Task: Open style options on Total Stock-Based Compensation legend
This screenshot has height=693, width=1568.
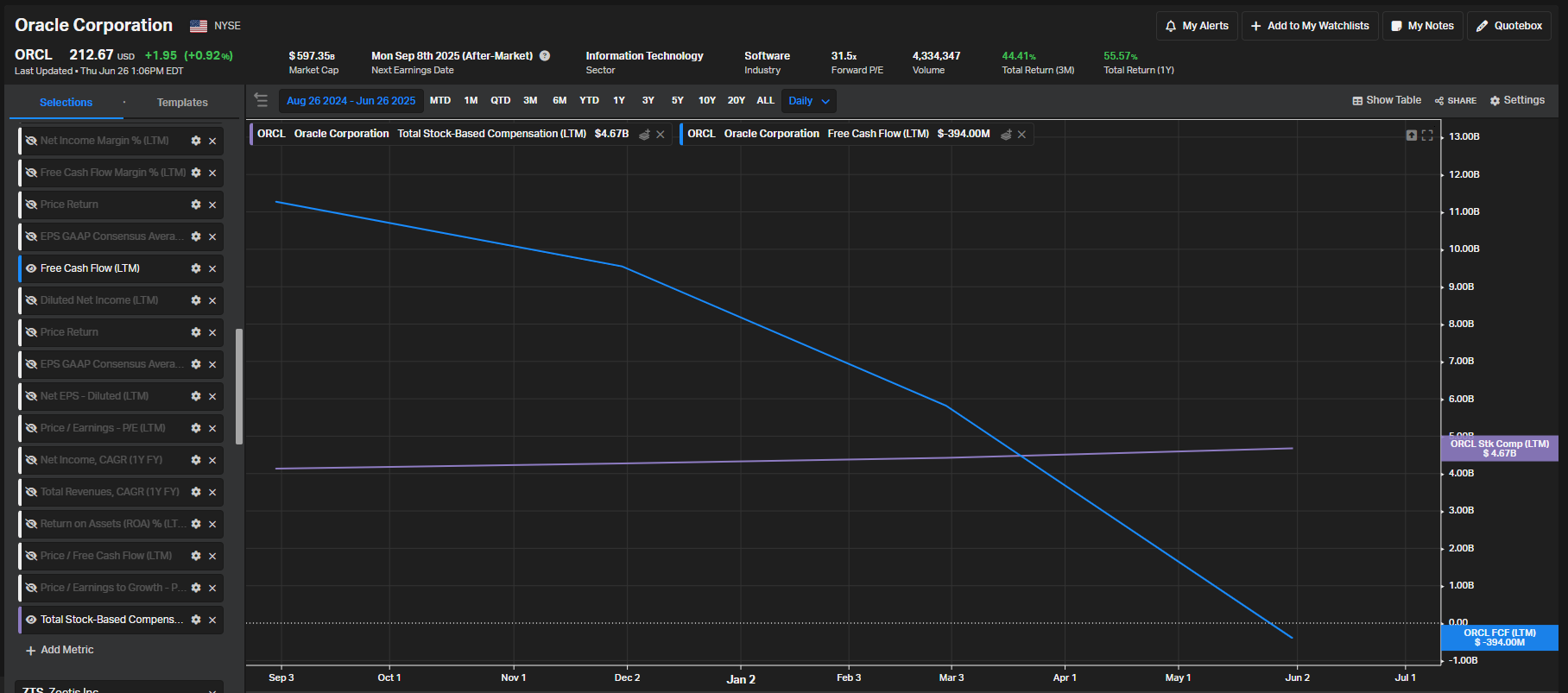Action: [x=644, y=134]
